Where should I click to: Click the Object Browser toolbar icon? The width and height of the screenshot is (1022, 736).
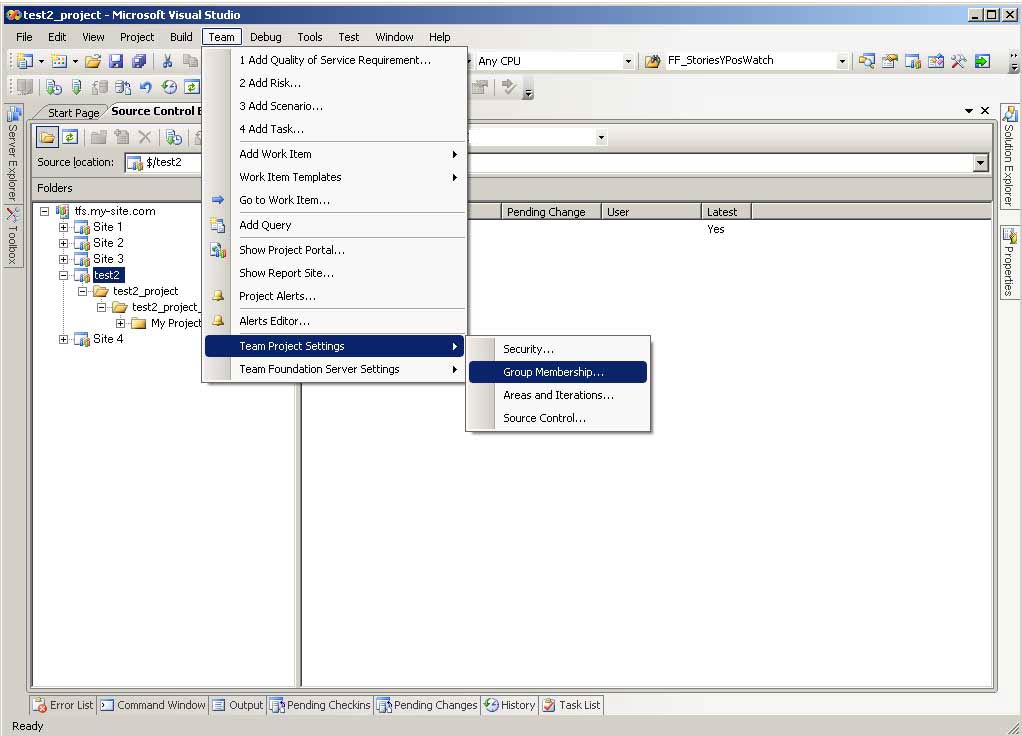point(936,61)
